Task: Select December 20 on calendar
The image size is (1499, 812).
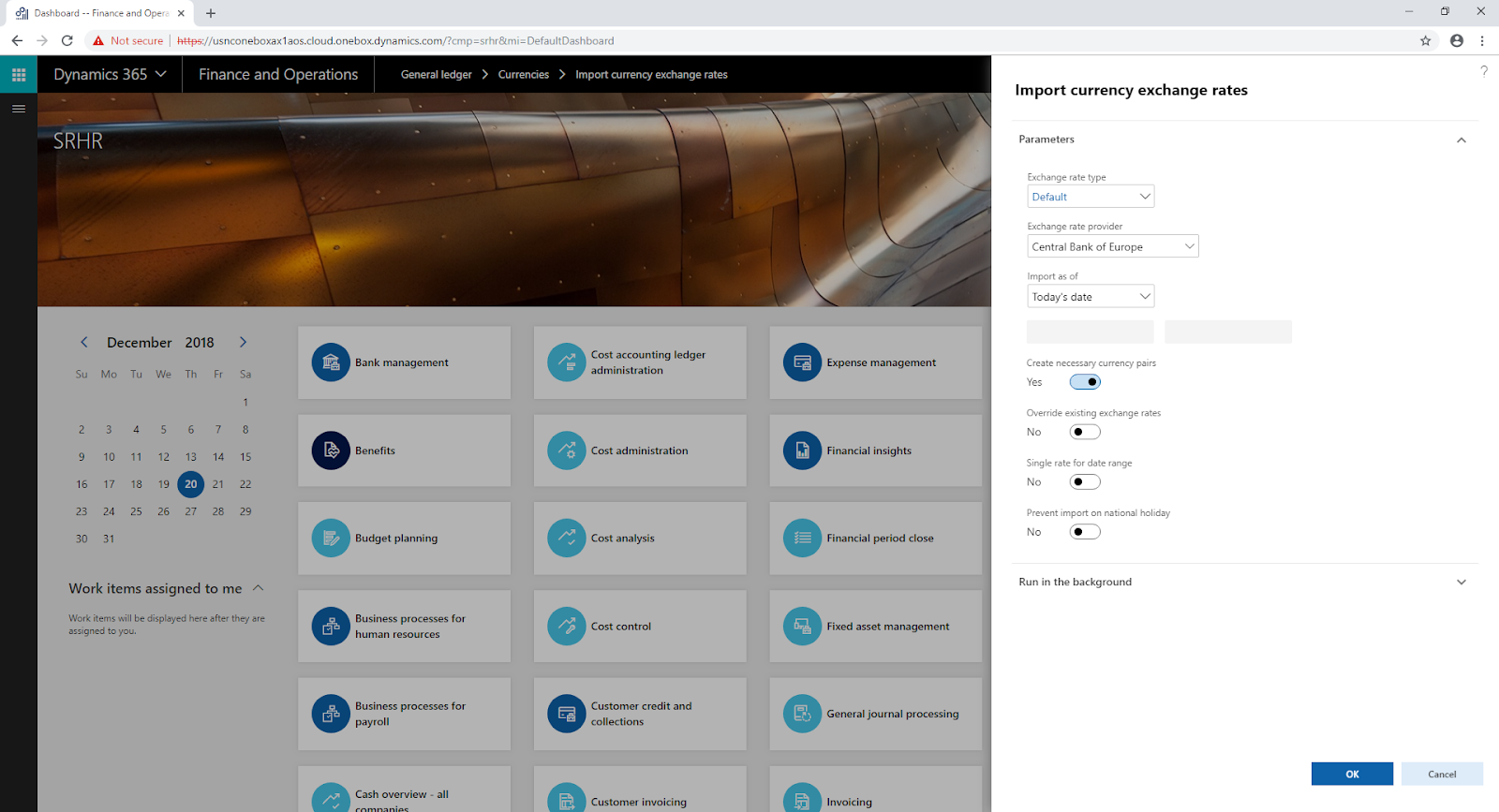Action: (191, 484)
